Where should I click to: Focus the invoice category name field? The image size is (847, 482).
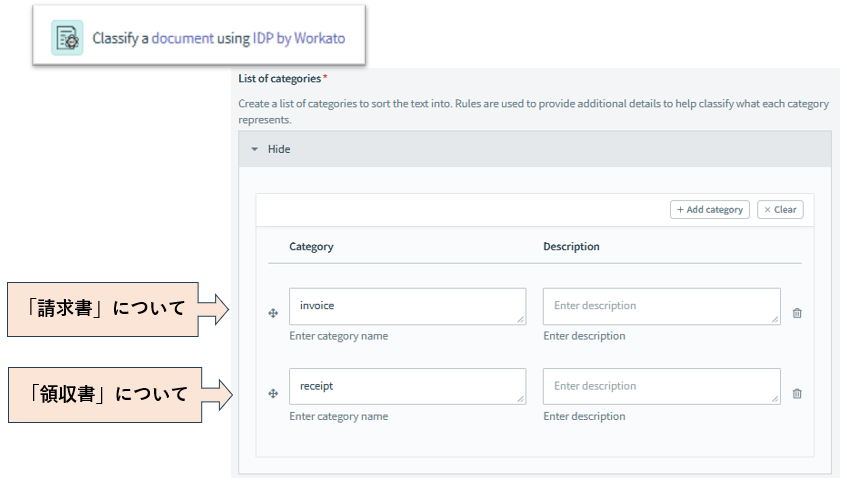[407, 306]
